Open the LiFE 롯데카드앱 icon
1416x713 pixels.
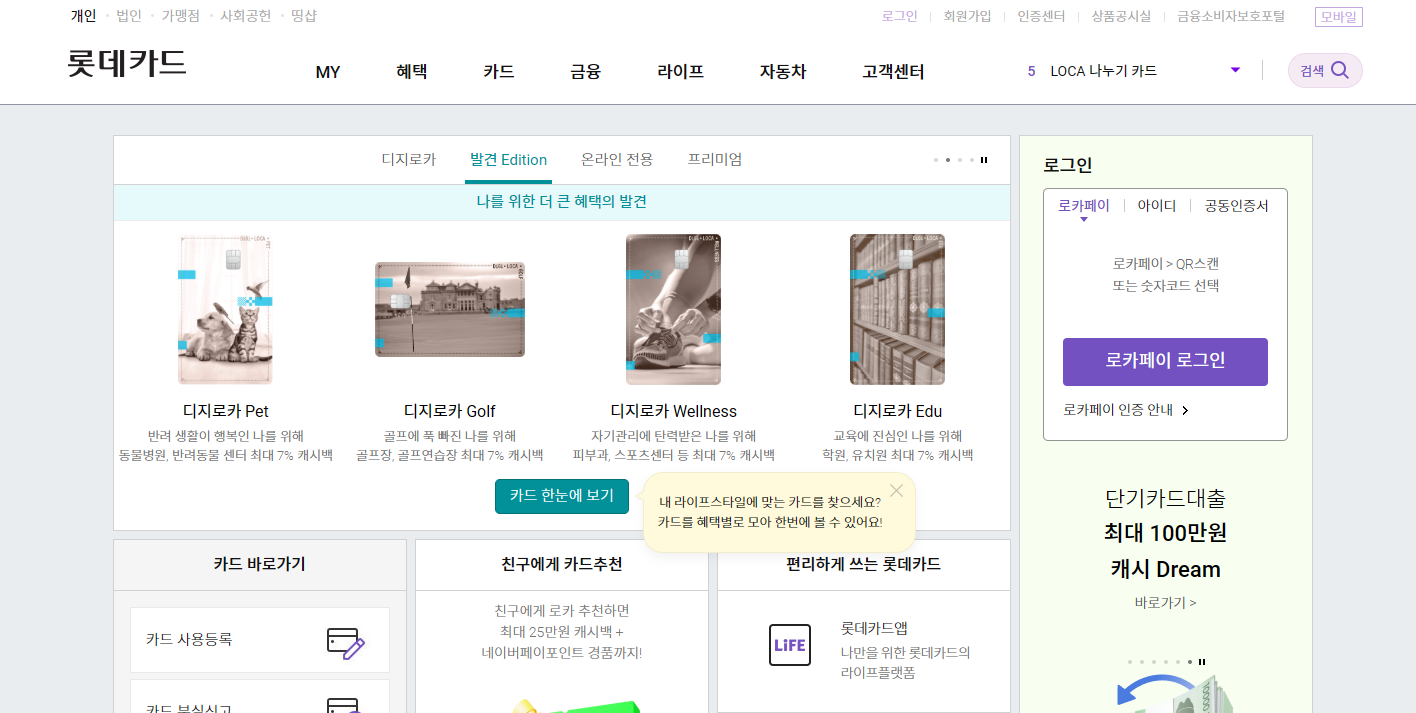click(789, 645)
